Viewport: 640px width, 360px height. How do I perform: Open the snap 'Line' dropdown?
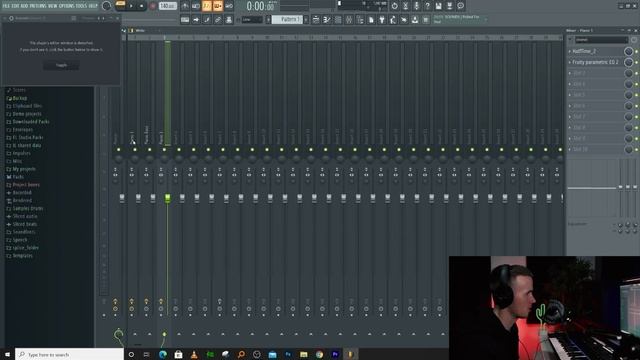click(x=252, y=20)
